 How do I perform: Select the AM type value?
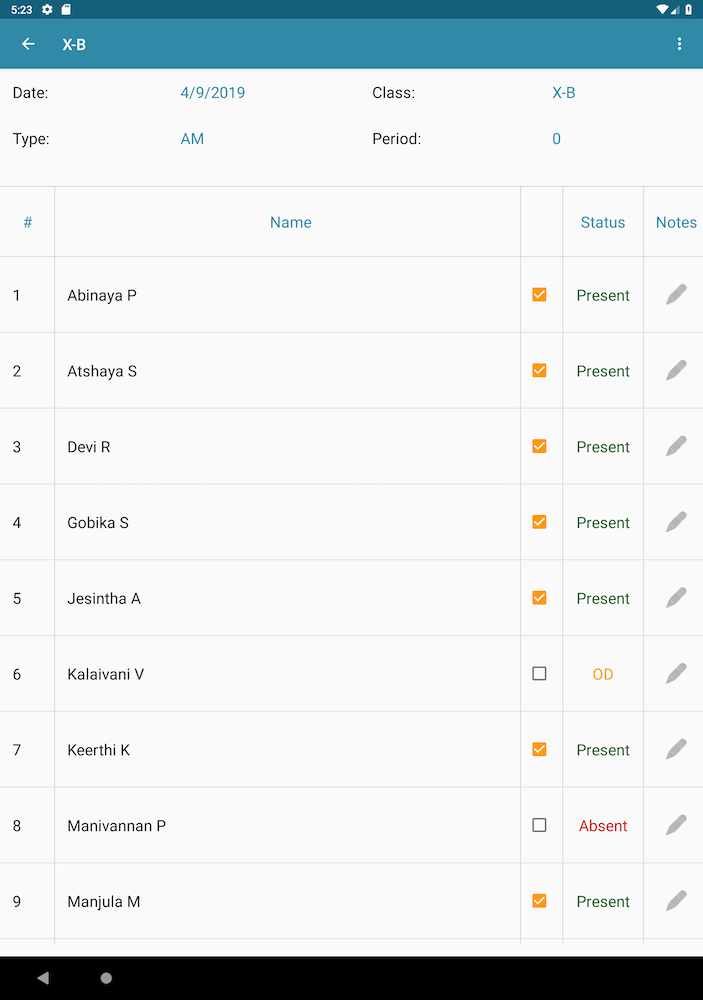tap(192, 139)
